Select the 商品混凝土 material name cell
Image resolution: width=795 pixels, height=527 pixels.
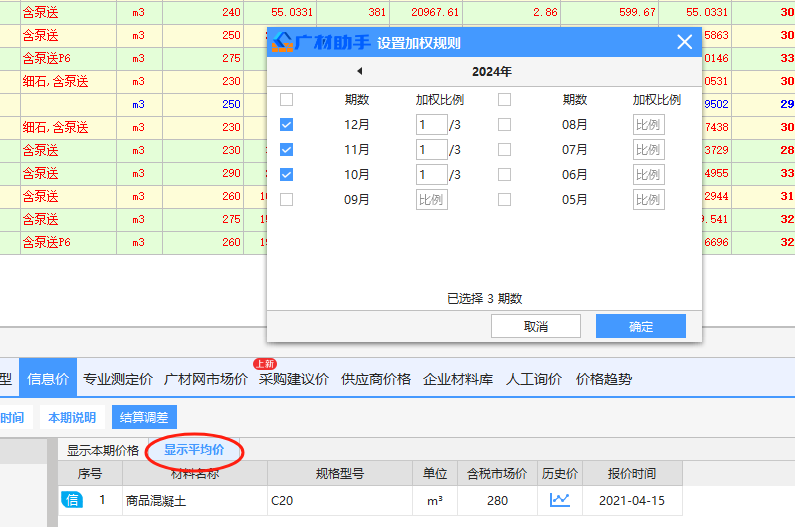pos(195,501)
